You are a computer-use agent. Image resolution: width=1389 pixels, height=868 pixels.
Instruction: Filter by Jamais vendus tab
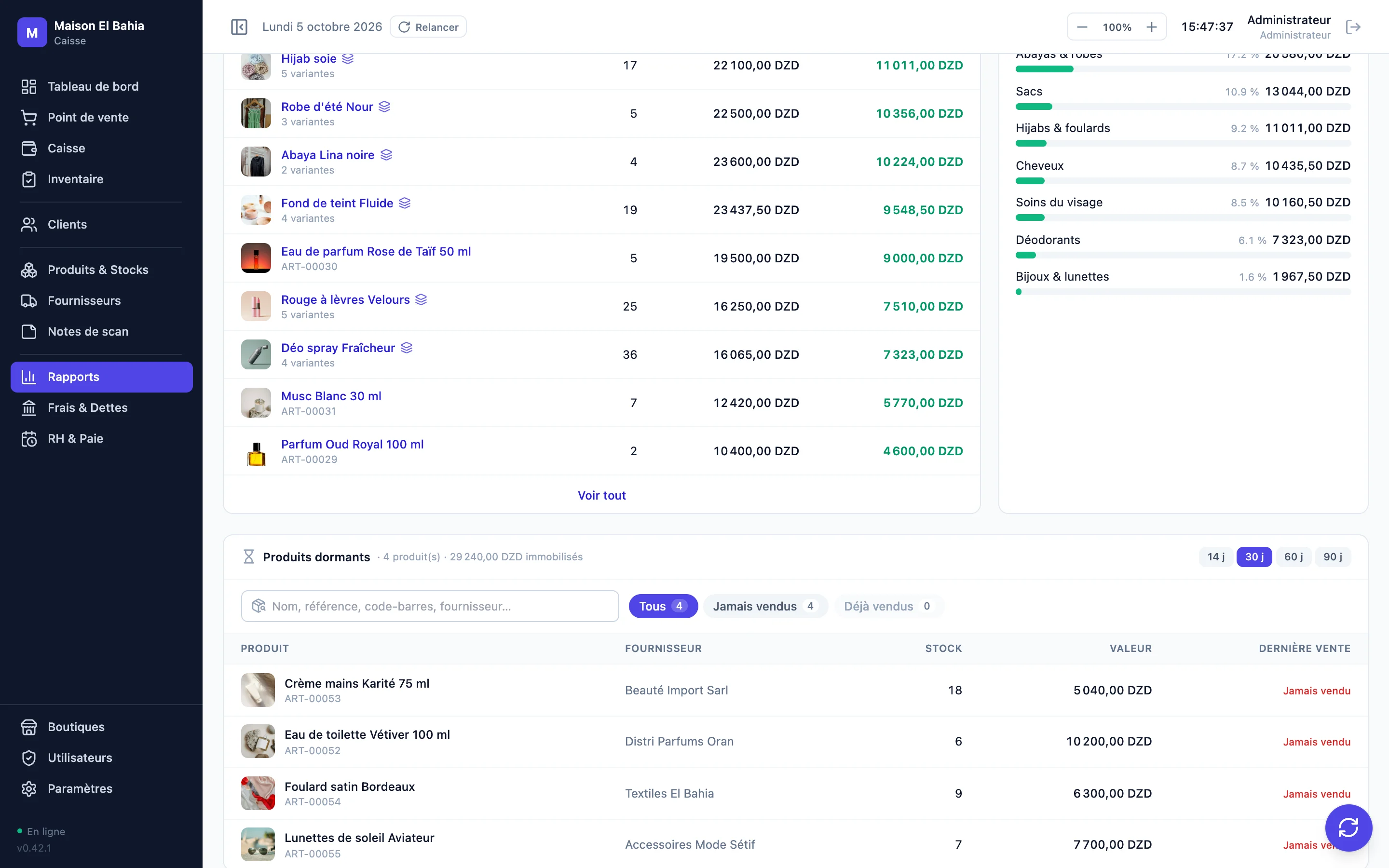point(764,606)
